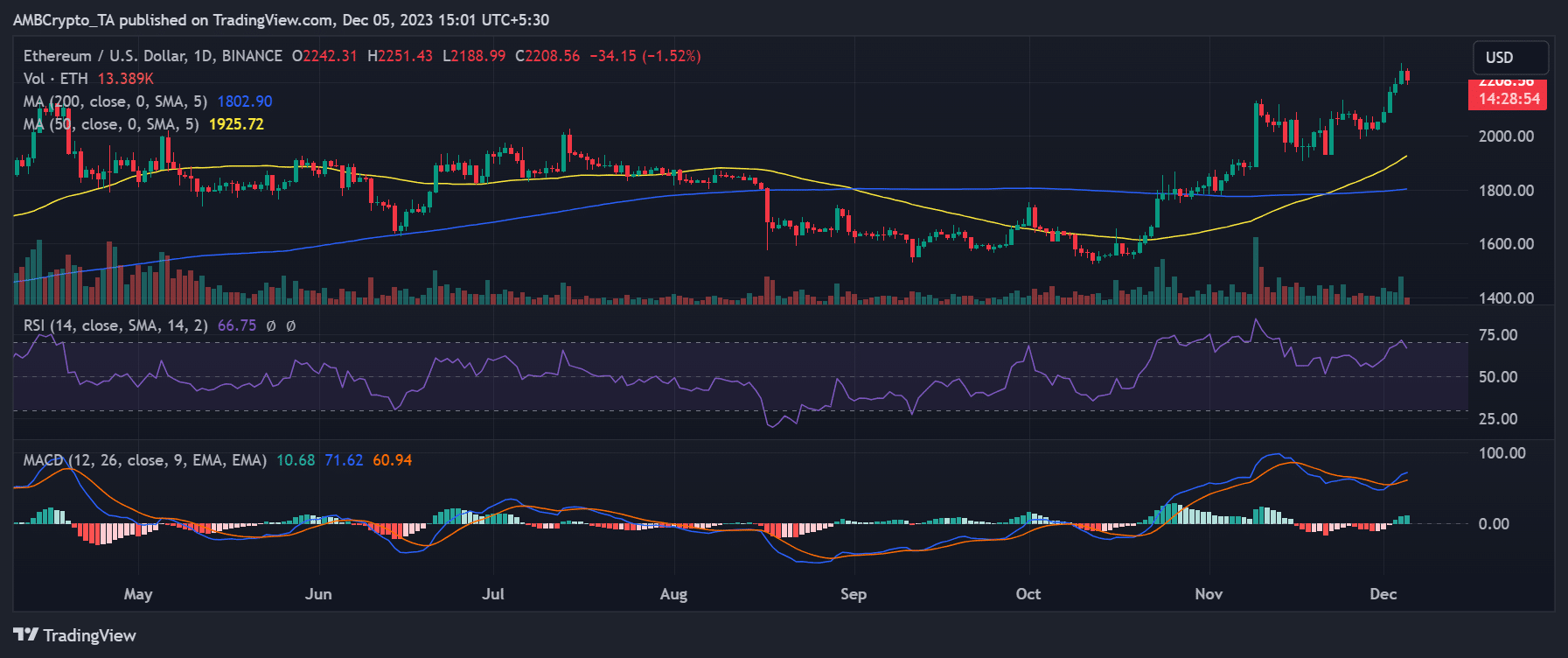The image size is (1568, 658).
Task: Click the 1400.00 price axis label
Action: coord(1506,298)
